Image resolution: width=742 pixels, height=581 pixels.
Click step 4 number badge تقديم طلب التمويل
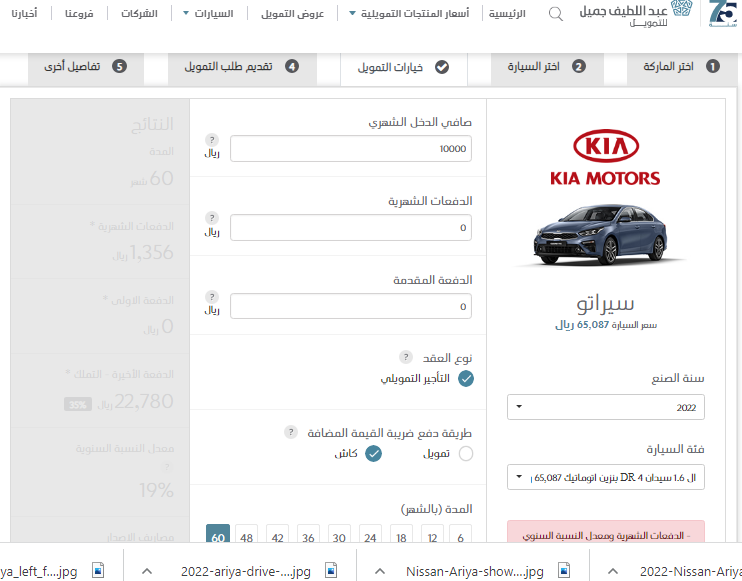click(x=292, y=66)
